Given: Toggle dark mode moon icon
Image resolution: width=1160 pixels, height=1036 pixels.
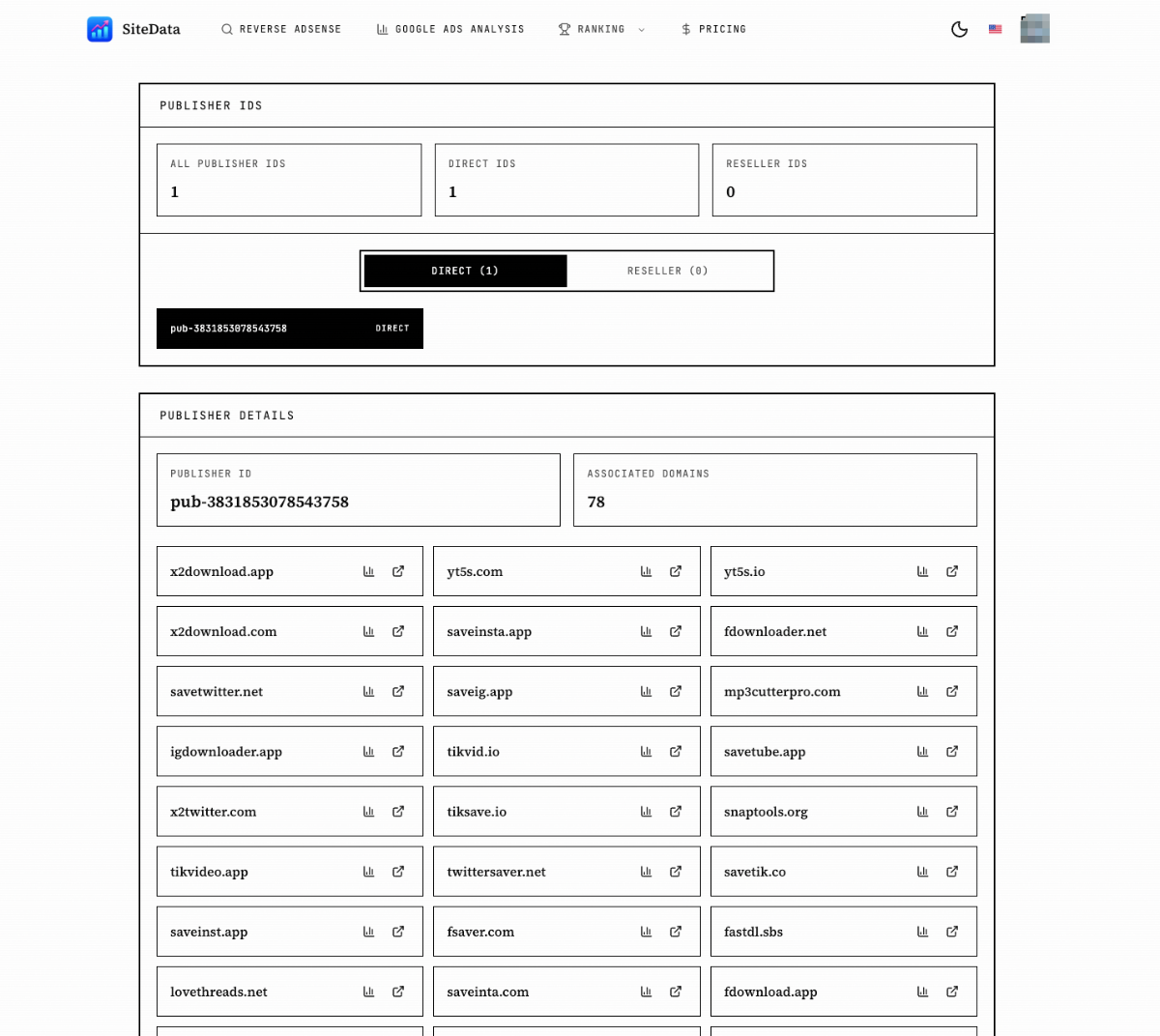Looking at the screenshot, I should tap(959, 29).
